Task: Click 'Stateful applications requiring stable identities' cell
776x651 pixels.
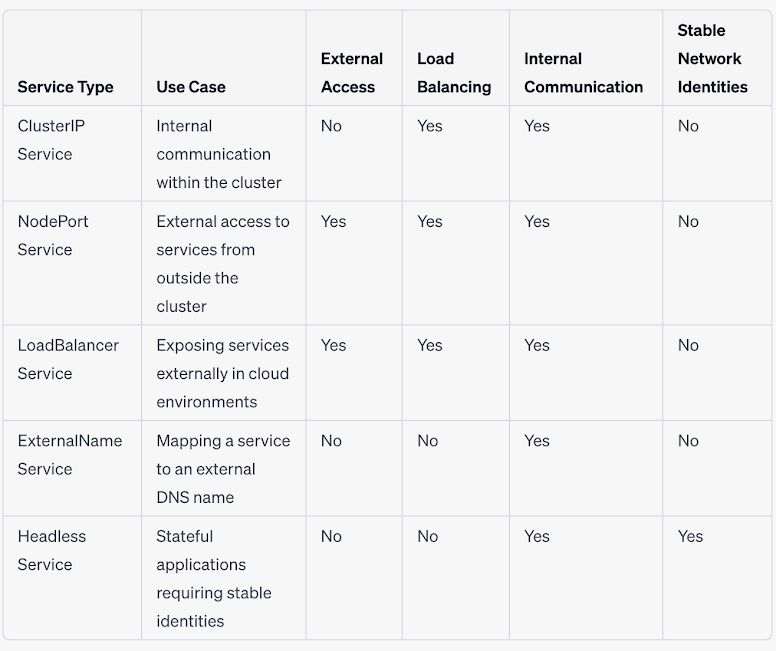Action: tap(213, 578)
